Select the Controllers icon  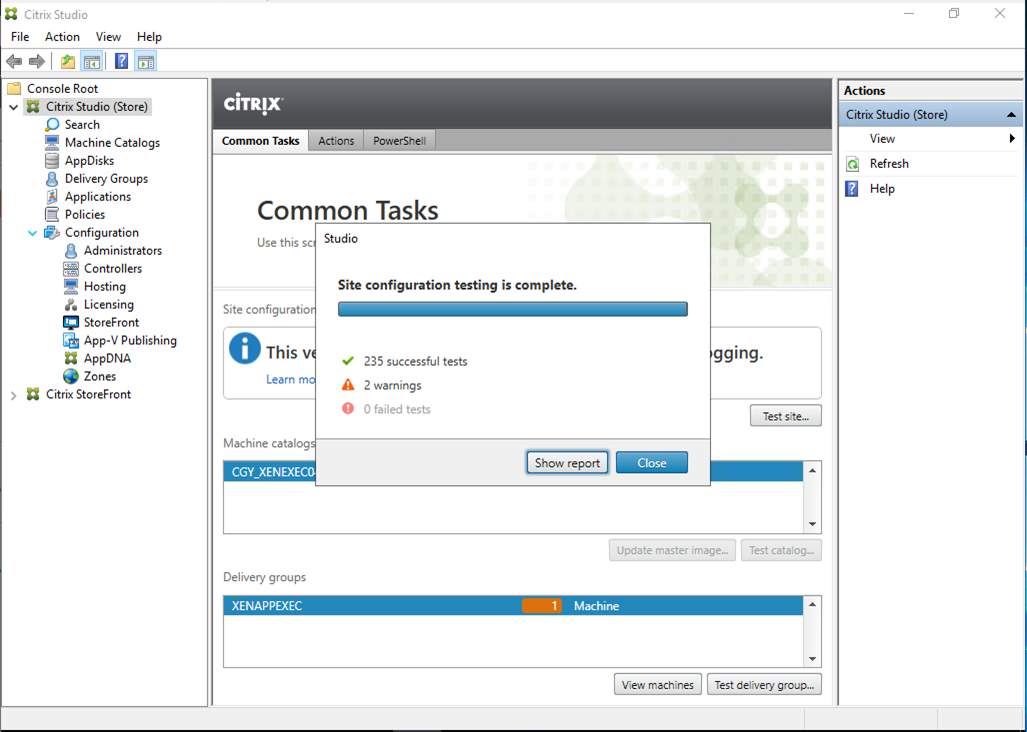pyautogui.click(x=71, y=268)
